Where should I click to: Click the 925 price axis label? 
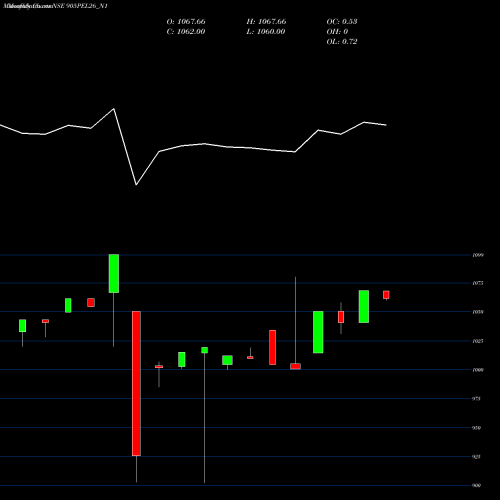pos(477,457)
